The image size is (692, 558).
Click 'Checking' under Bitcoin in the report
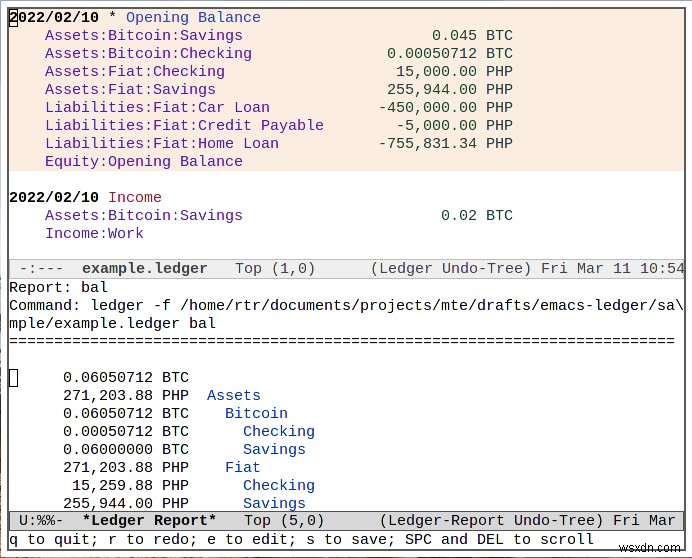(278, 431)
